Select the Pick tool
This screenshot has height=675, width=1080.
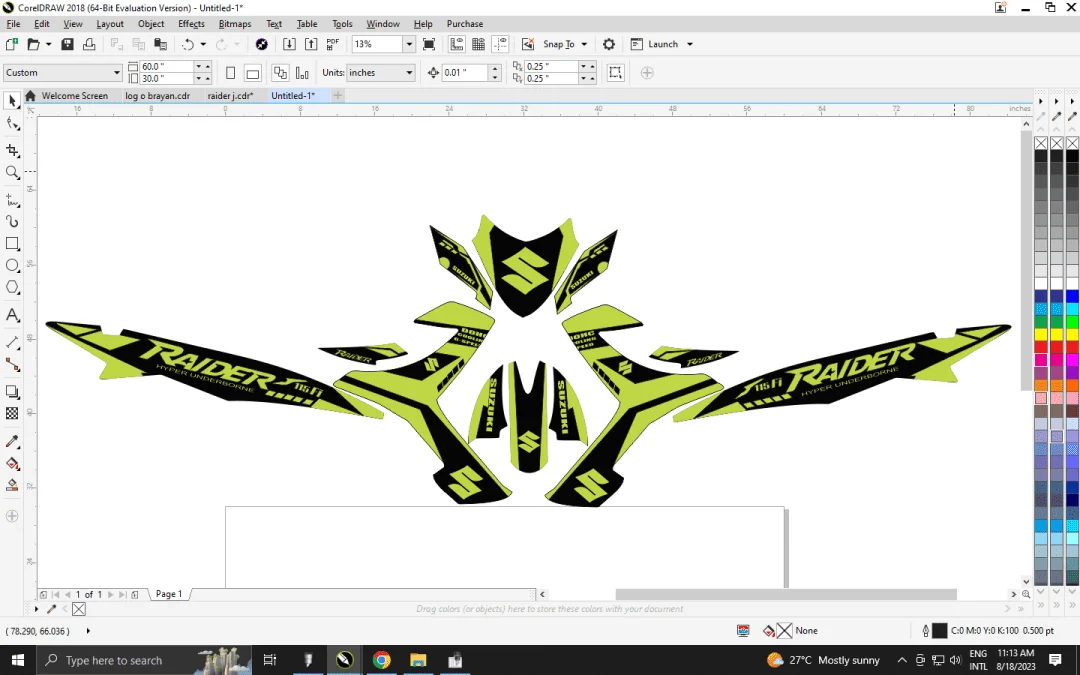coord(12,101)
